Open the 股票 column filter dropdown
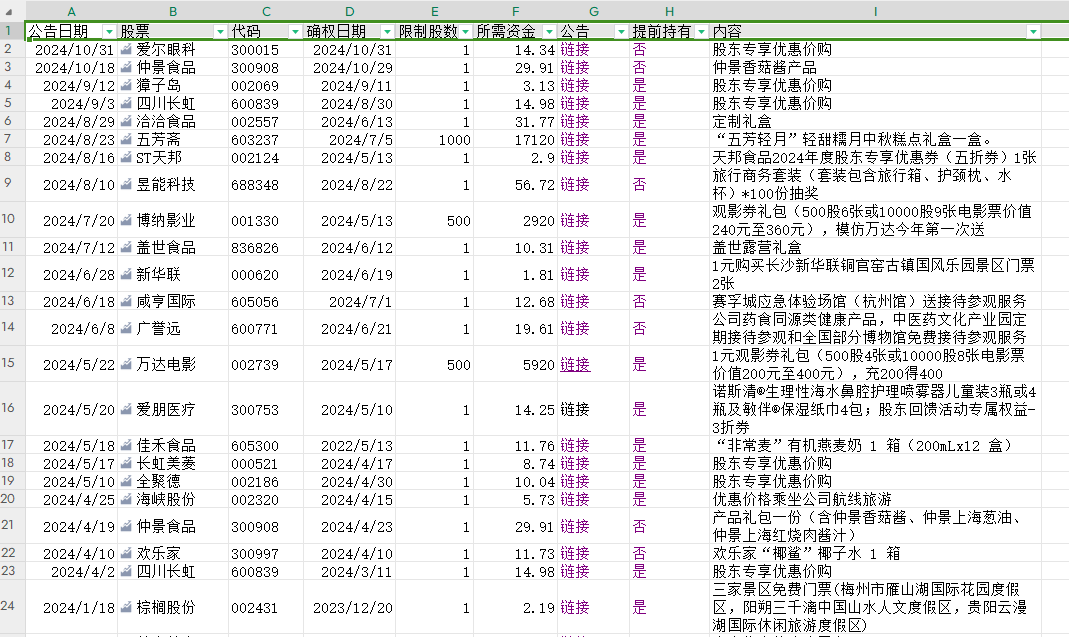 tap(220, 31)
